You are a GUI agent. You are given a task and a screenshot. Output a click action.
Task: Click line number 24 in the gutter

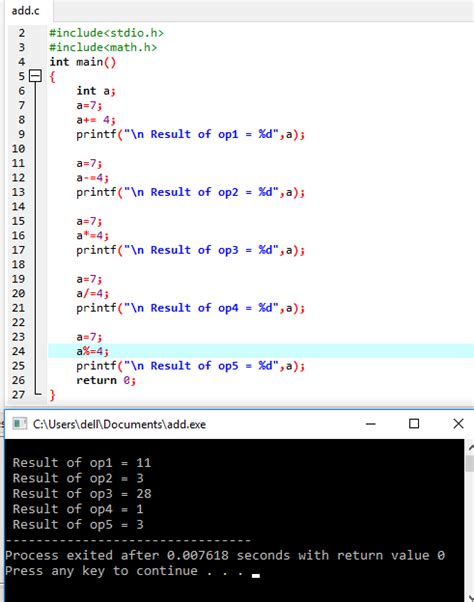coord(18,351)
